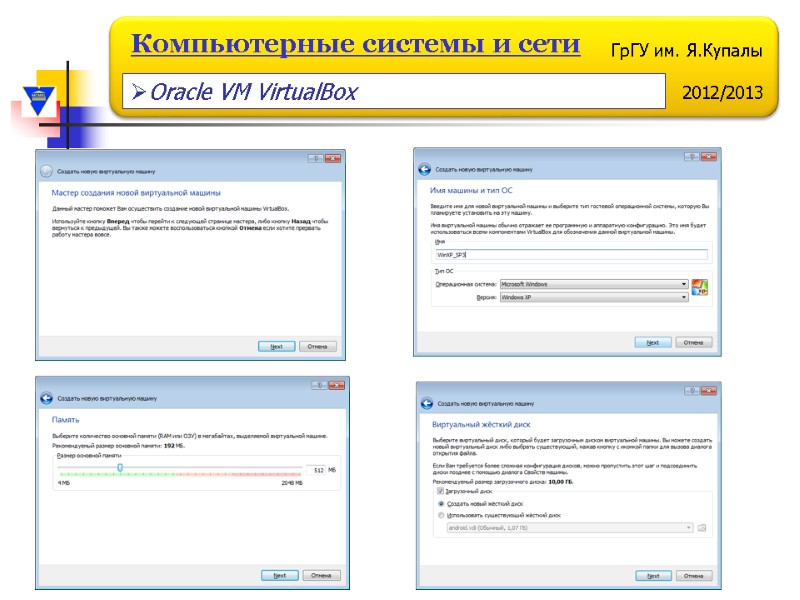Click the Имя машины и тип ОС heading

(x=471, y=190)
